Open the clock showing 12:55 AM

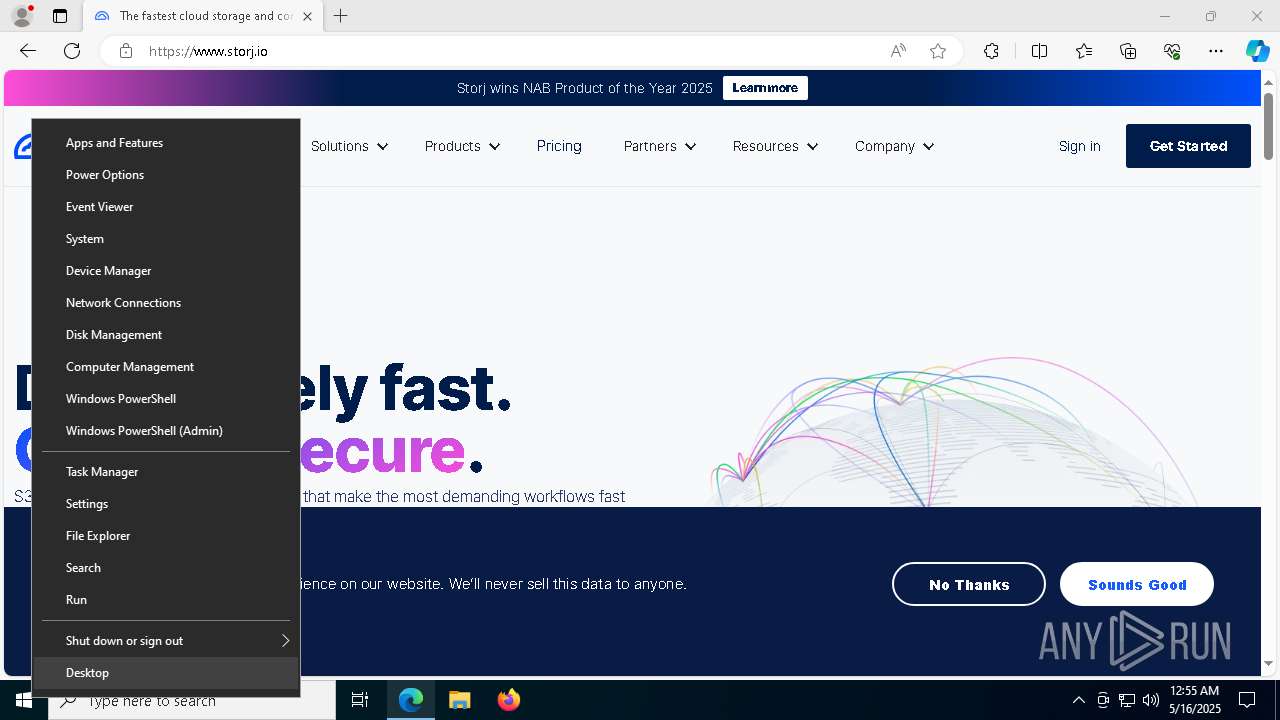click(x=1194, y=700)
